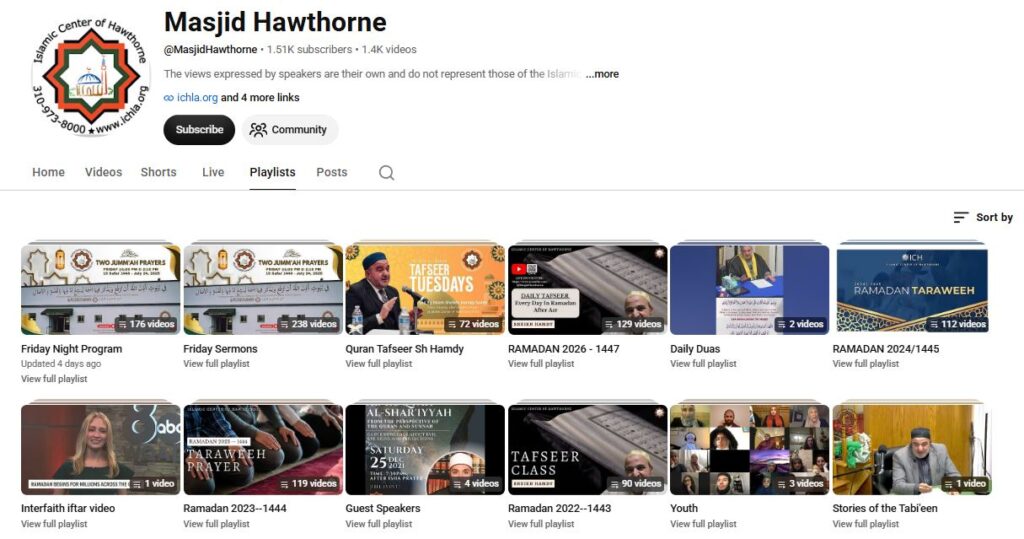The height and width of the screenshot is (539, 1024).
Task: Click the Youth playlist title
Action: [x=684, y=508]
